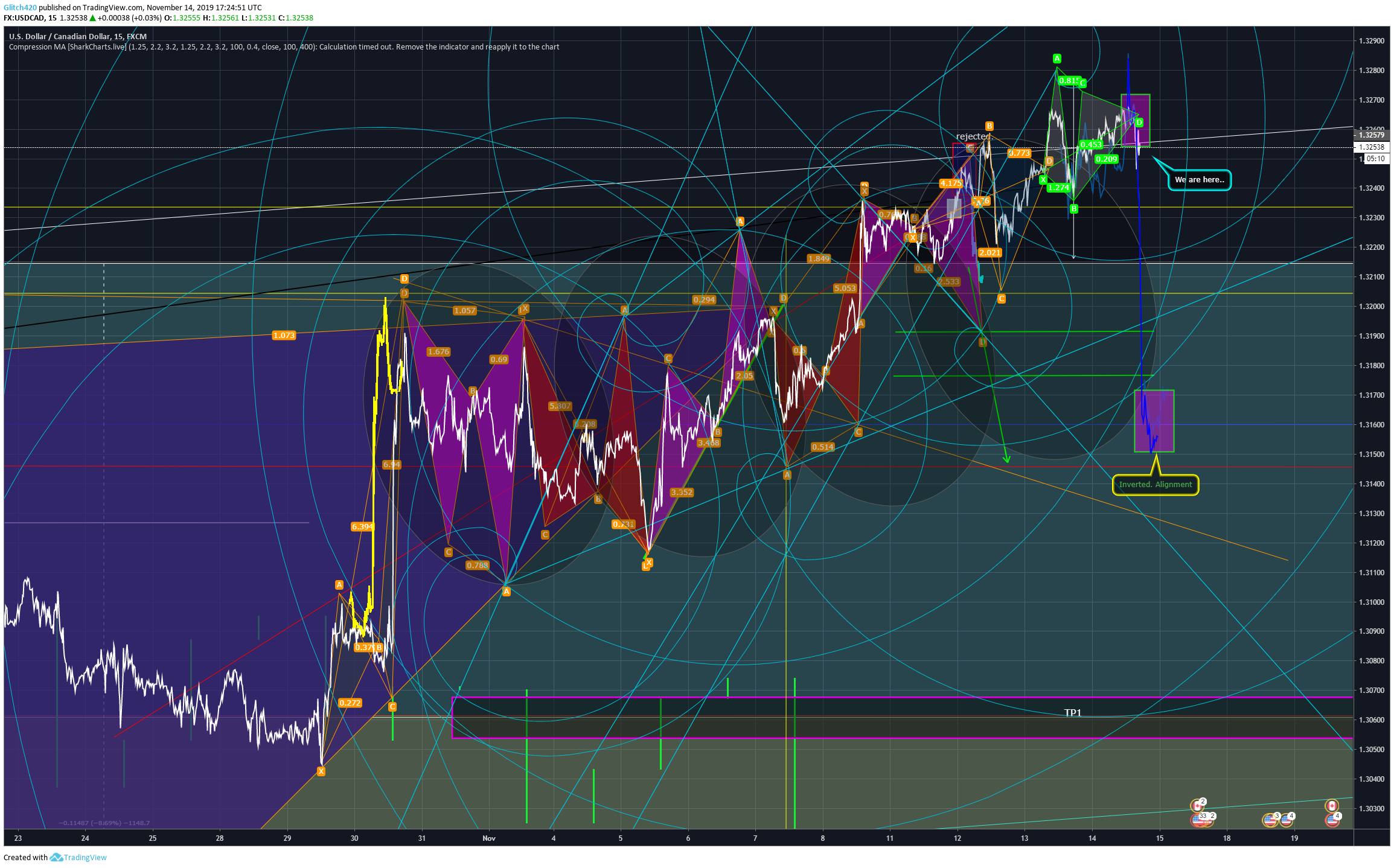Click the TP1 zone label

[1073, 713]
